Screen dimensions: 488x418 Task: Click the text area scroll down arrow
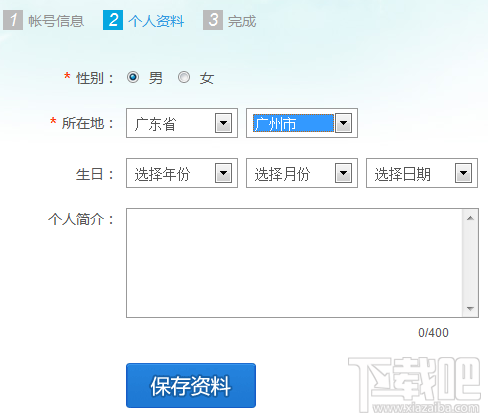tap(470, 309)
